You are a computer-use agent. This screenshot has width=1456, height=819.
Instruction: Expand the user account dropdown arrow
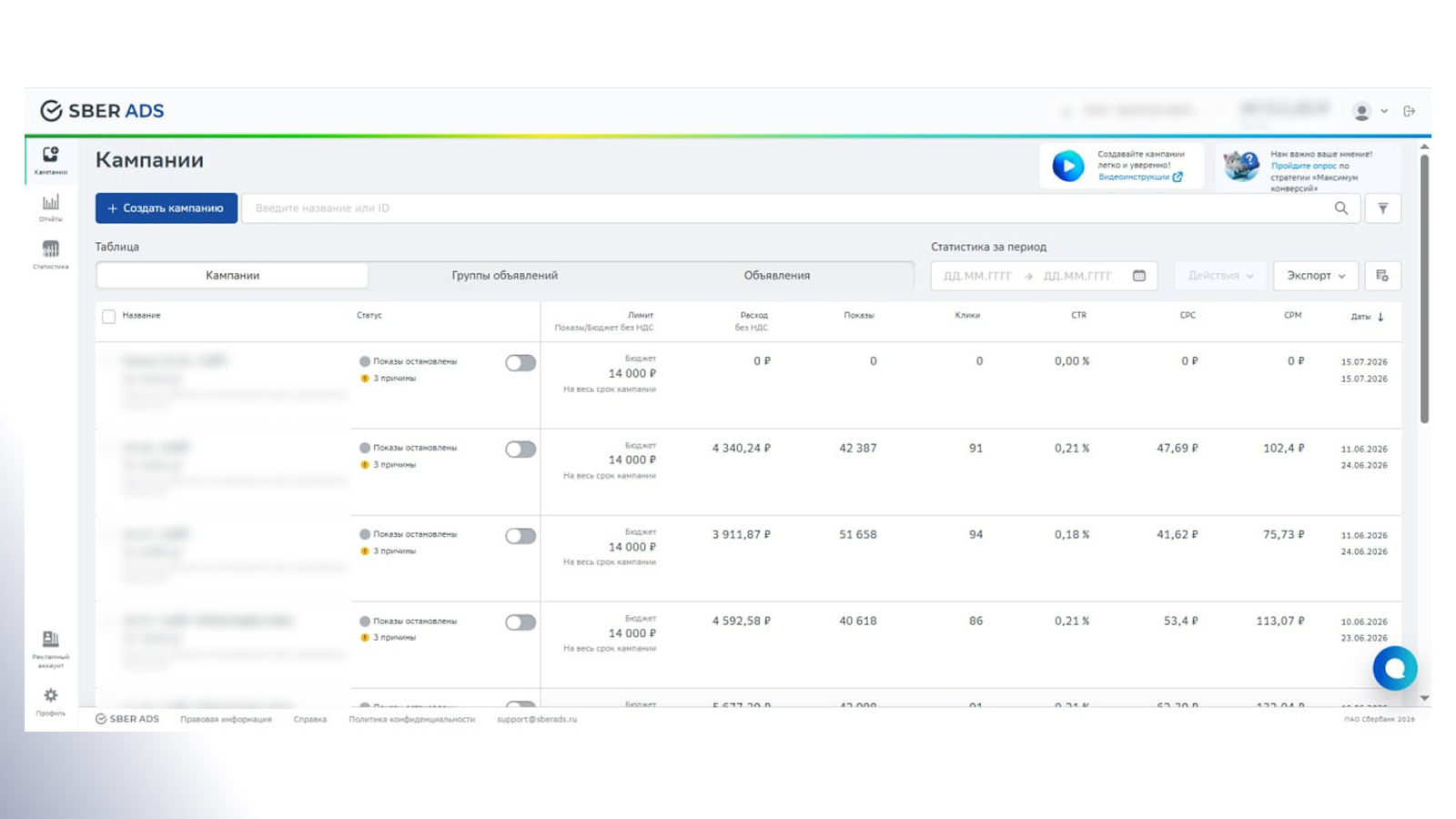tap(1384, 111)
